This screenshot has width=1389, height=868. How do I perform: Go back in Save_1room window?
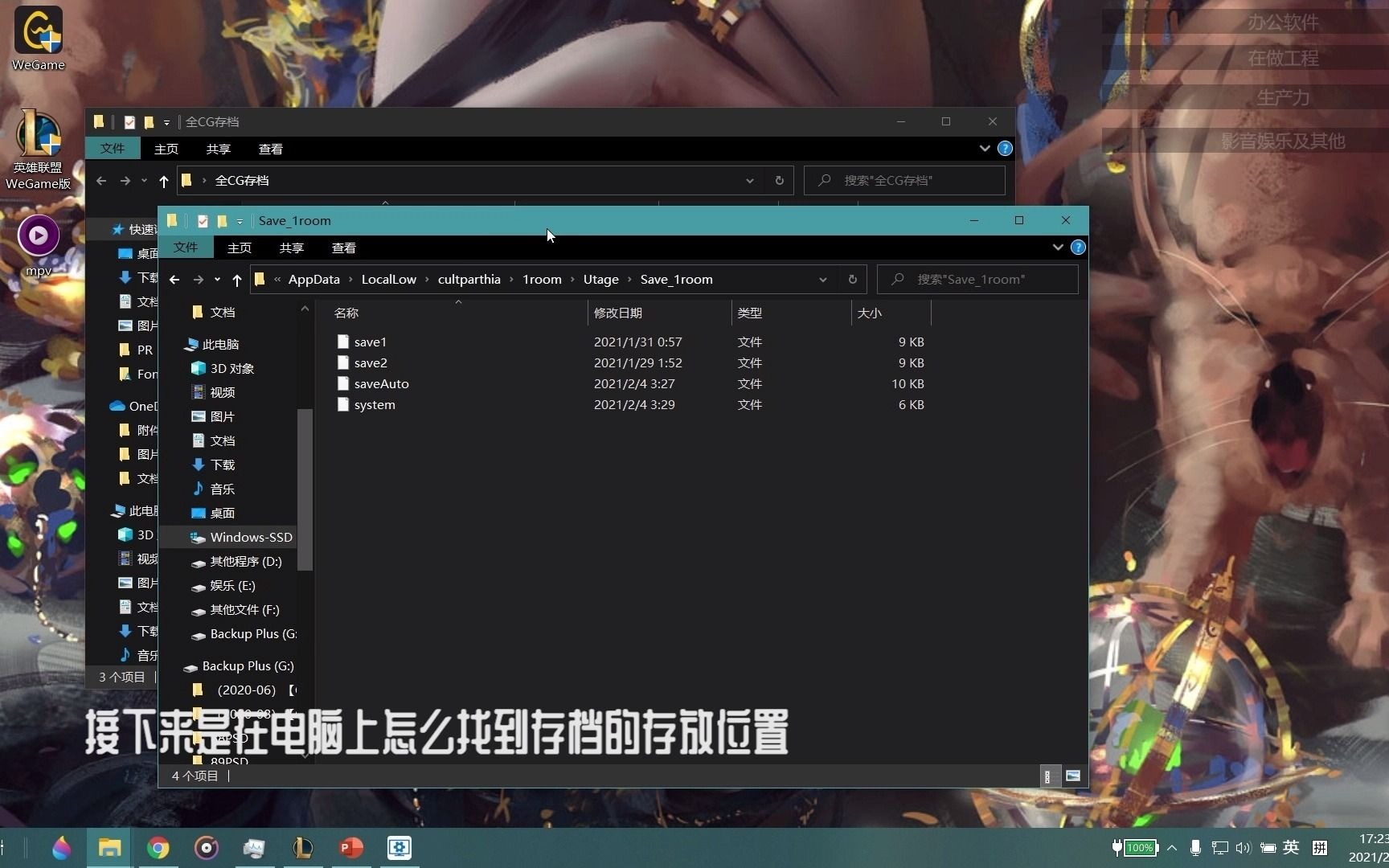tap(174, 280)
